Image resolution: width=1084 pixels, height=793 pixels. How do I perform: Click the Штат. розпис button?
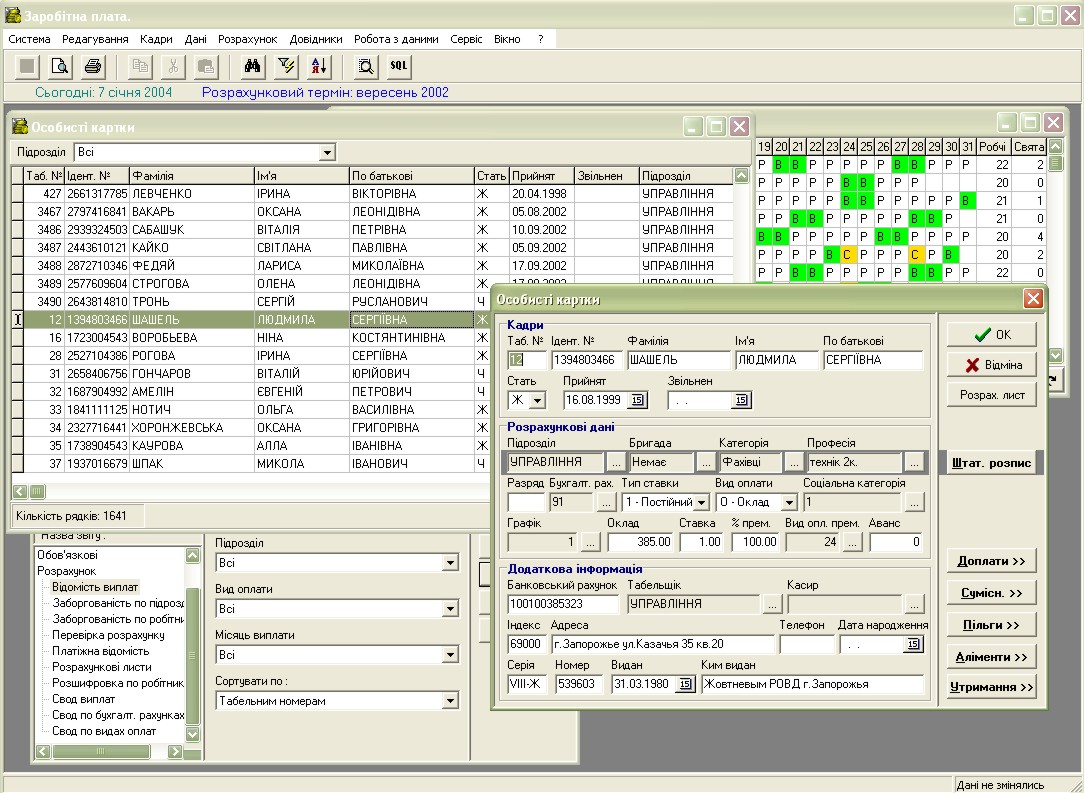pos(991,463)
